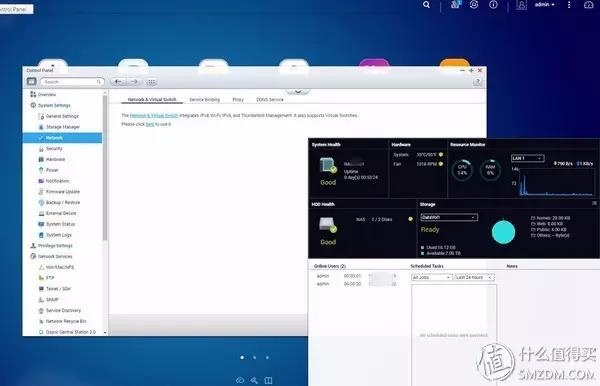Click sidebar scrollbar in Control Panel
This screenshot has height=386, width=600.
(105, 168)
